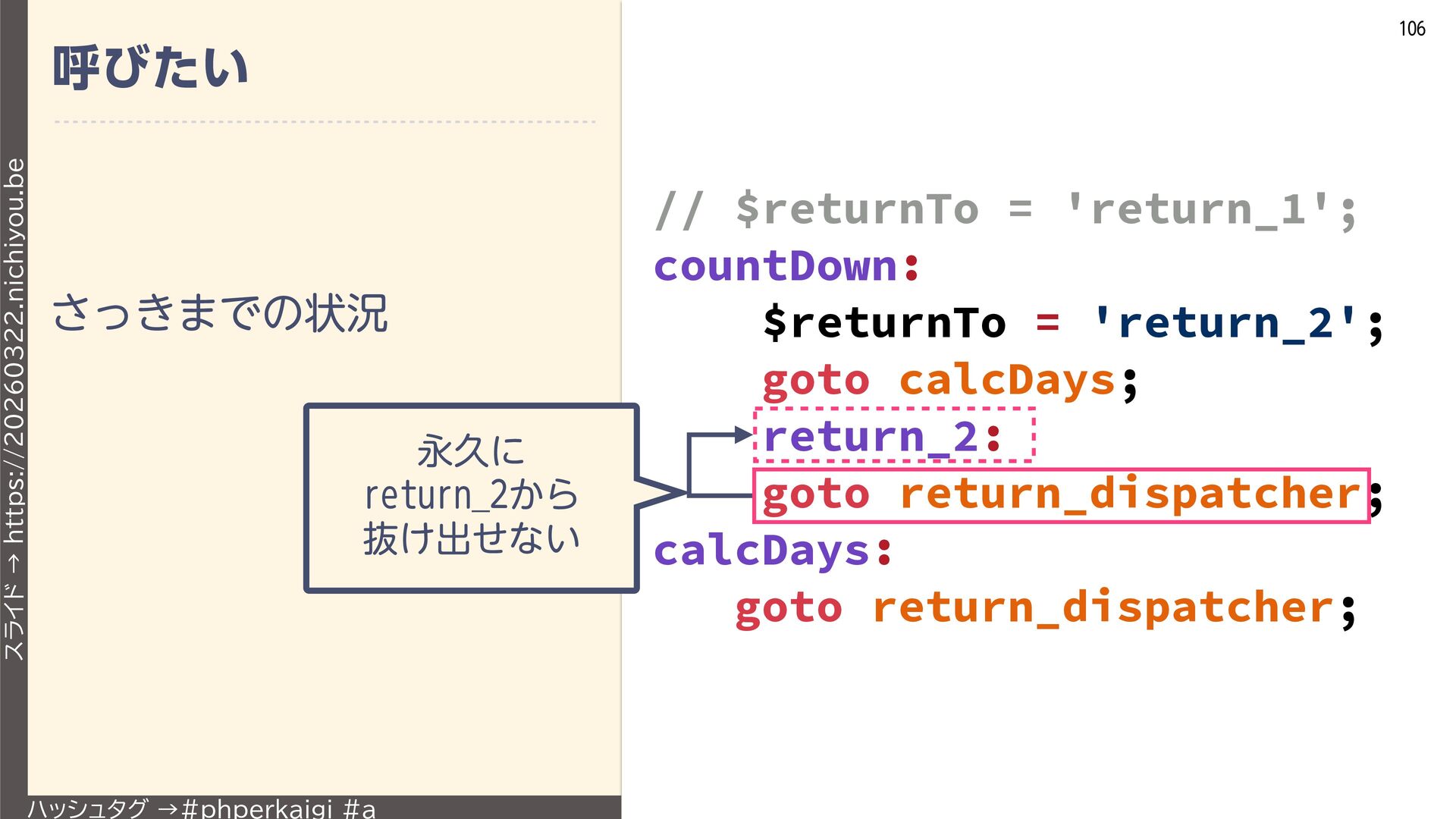Click the 'return_2' string literal
Image resolution: width=1456 pixels, height=819 pixels.
1224,323
